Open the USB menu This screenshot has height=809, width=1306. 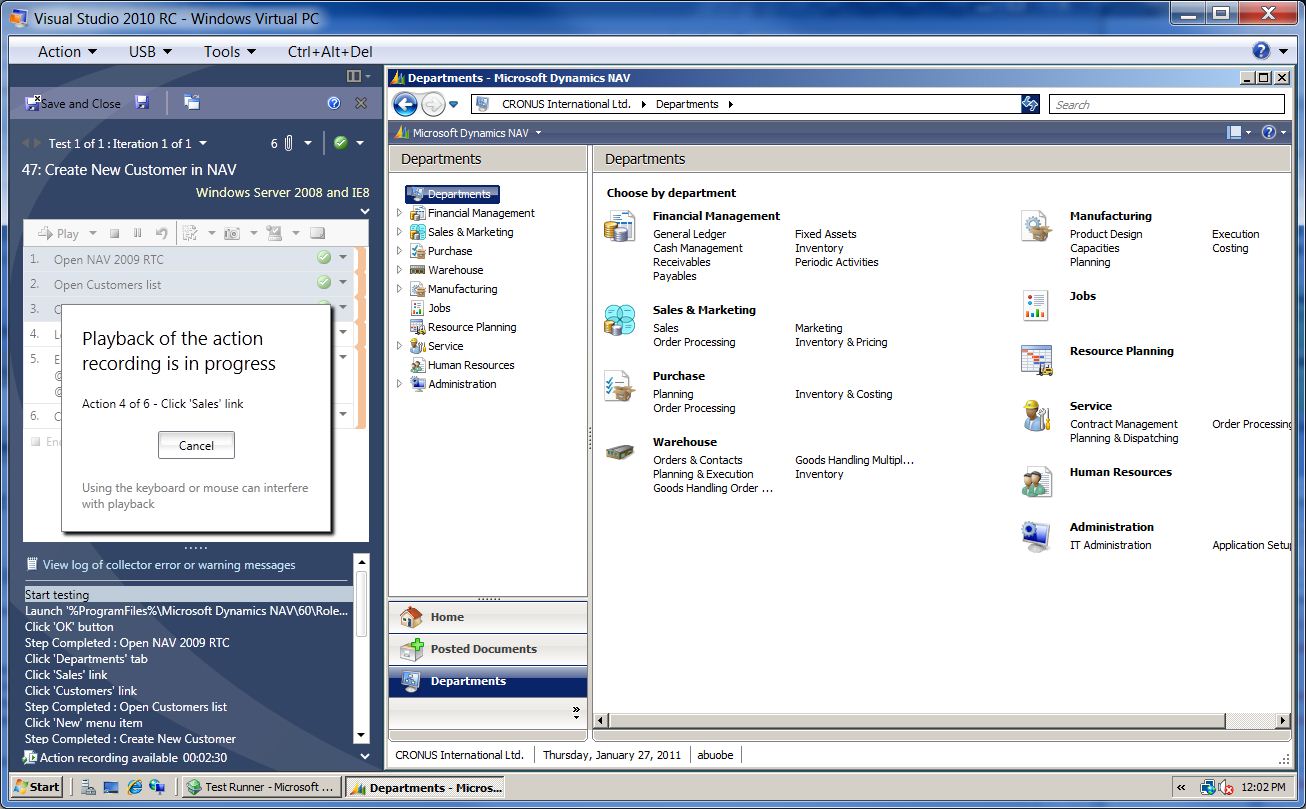pos(150,51)
